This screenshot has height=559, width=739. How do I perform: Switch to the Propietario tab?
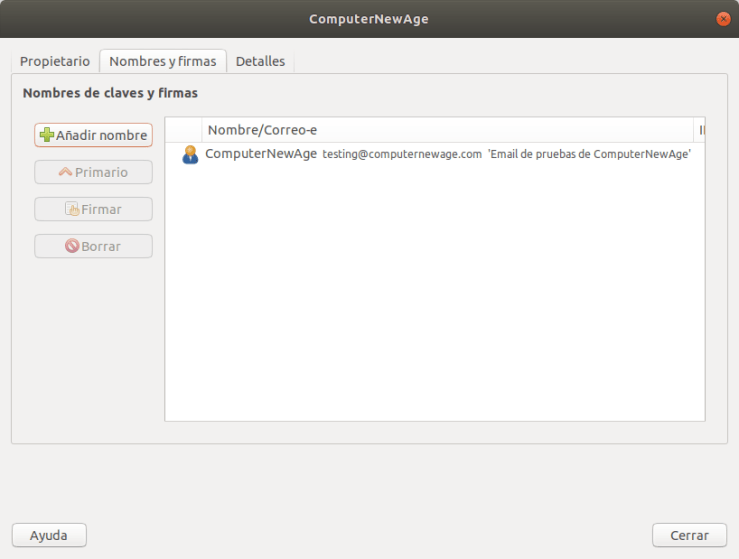[55, 61]
